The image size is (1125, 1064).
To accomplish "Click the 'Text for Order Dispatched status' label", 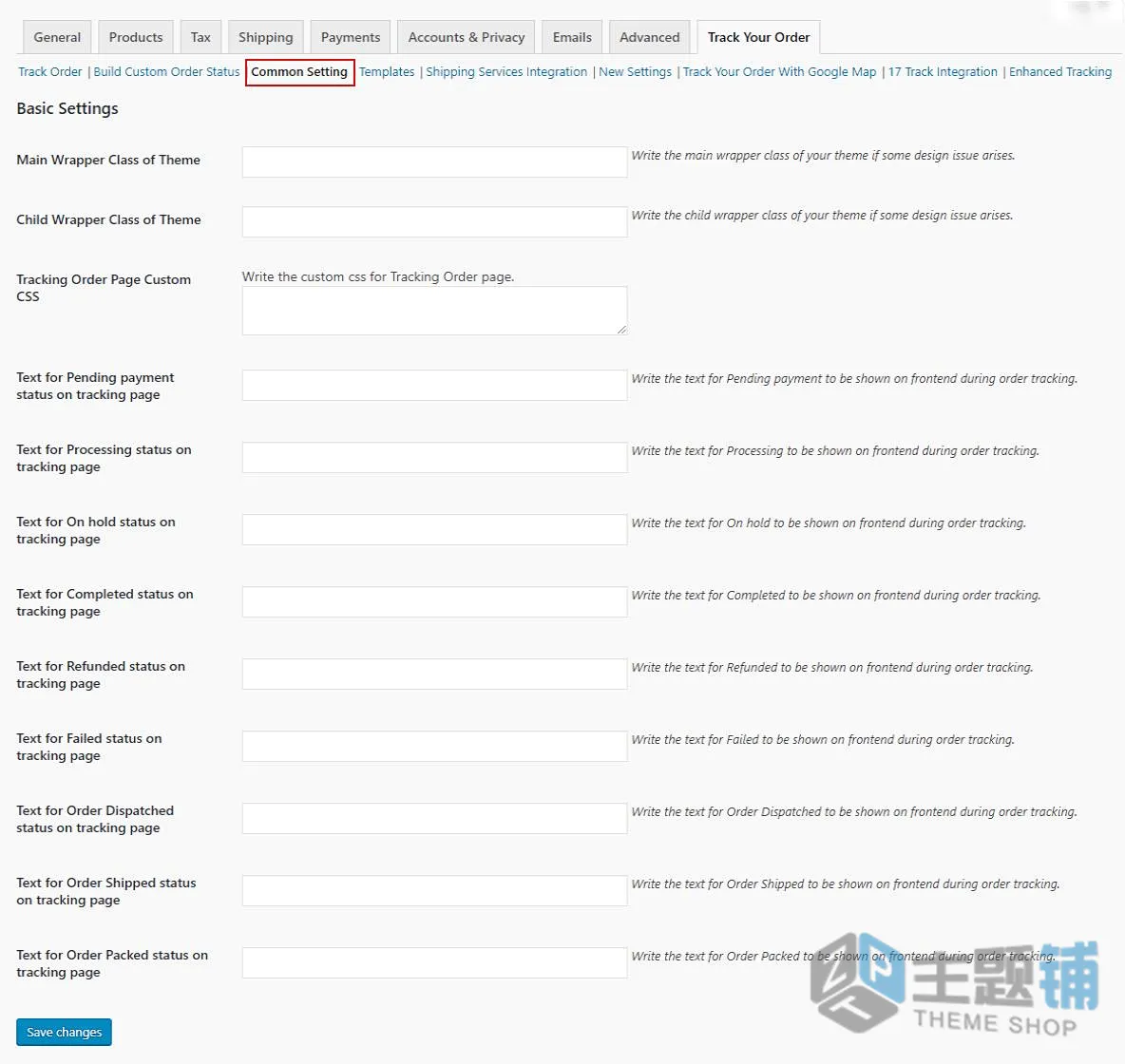I will click(x=95, y=819).
